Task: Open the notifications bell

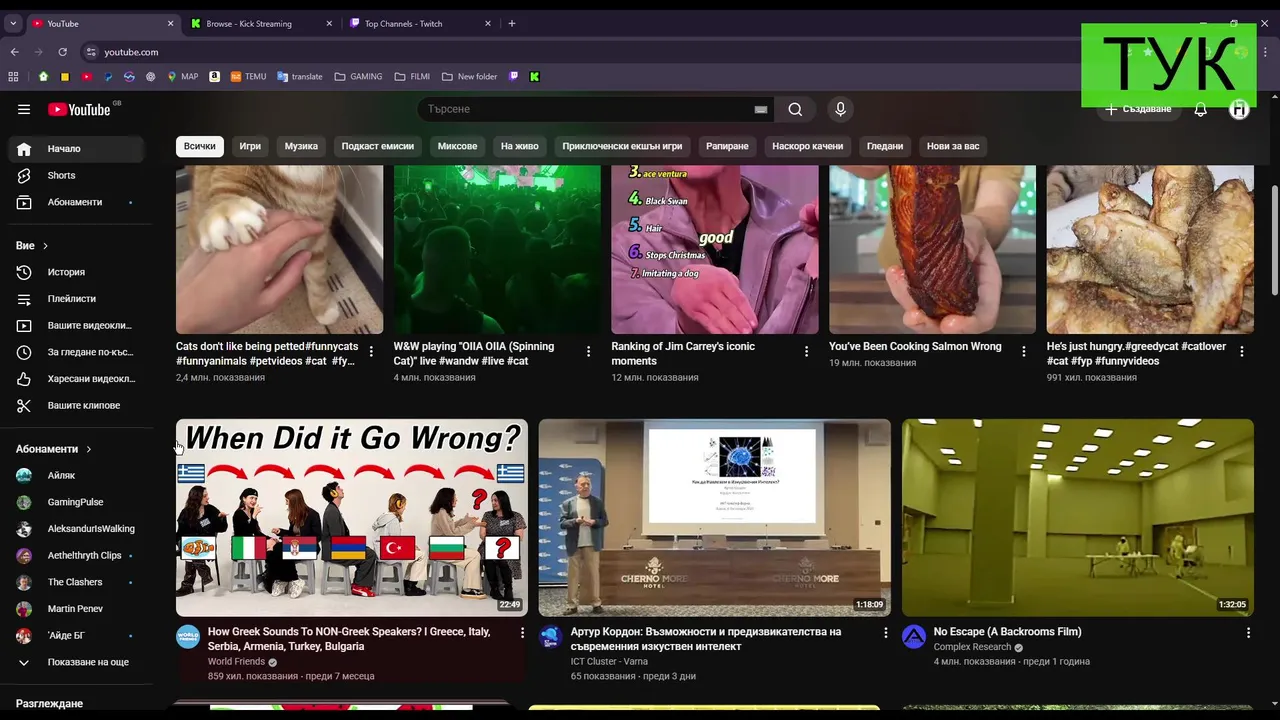Action: click(x=1200, y=109)
